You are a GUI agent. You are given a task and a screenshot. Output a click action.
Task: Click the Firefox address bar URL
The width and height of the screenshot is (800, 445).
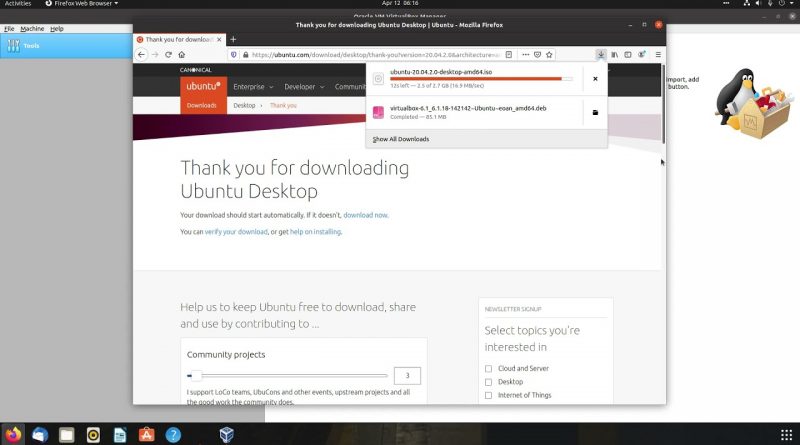coord(375,55)
